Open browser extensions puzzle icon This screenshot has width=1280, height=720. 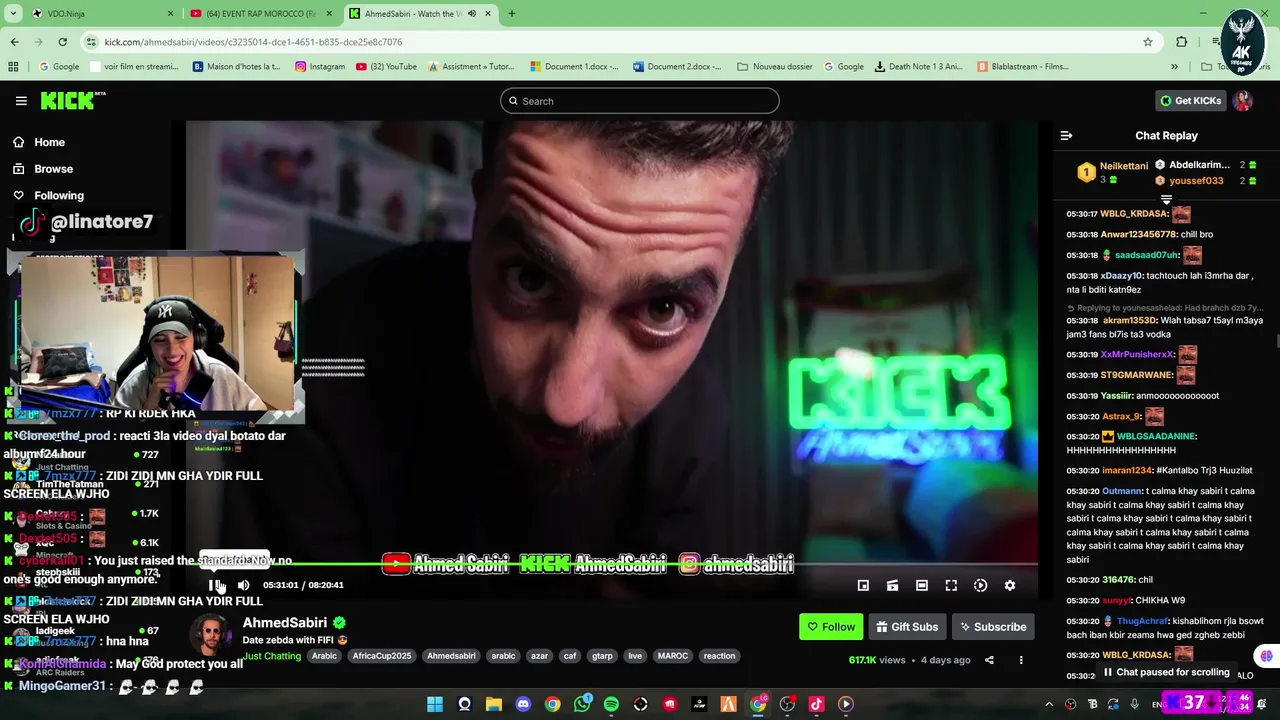[1182, 42]
